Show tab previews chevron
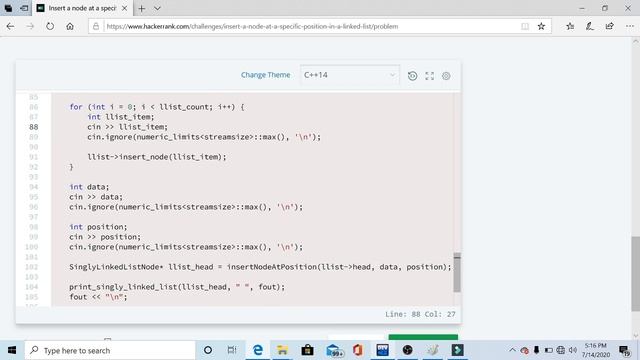The width and height of the screenshot is (640, 360). pos(157,8)
